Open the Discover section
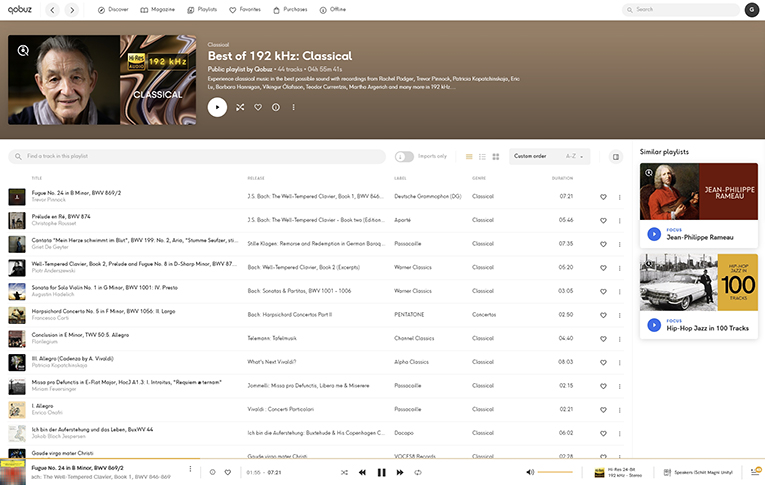This screenshot has width=765, height=485. click(x=113, y=10)
